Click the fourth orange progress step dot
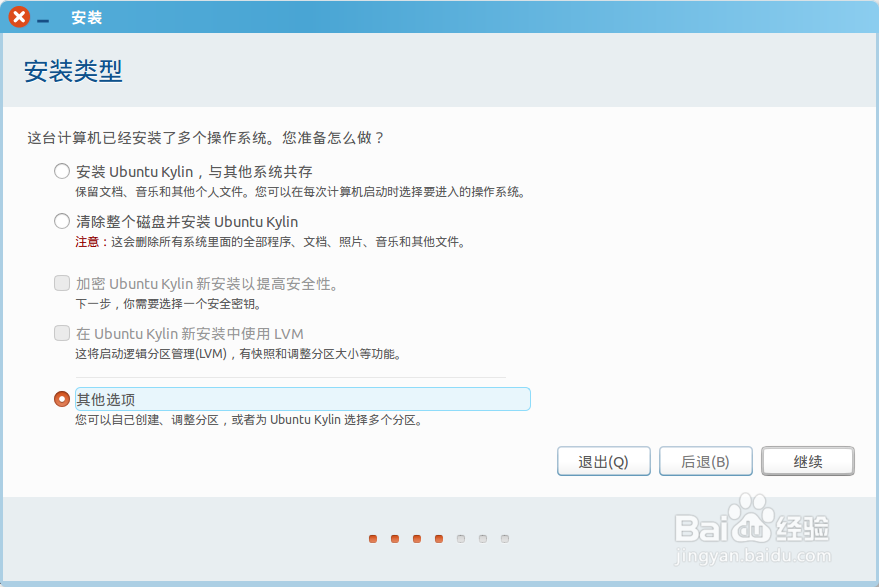This screenshot has width=879, height=587. pos(438,538)
